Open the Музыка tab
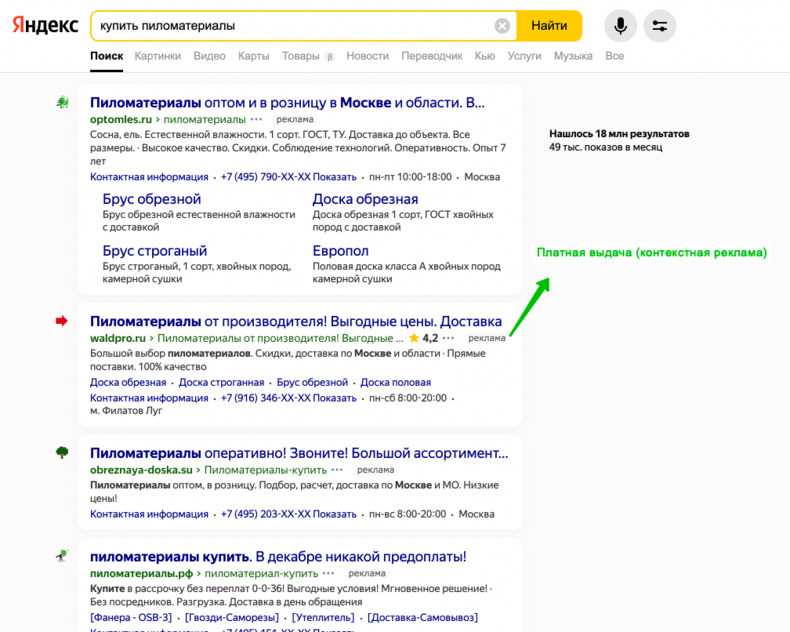The width and height of the screenshot is (790, 632). [x=573, y=56]
